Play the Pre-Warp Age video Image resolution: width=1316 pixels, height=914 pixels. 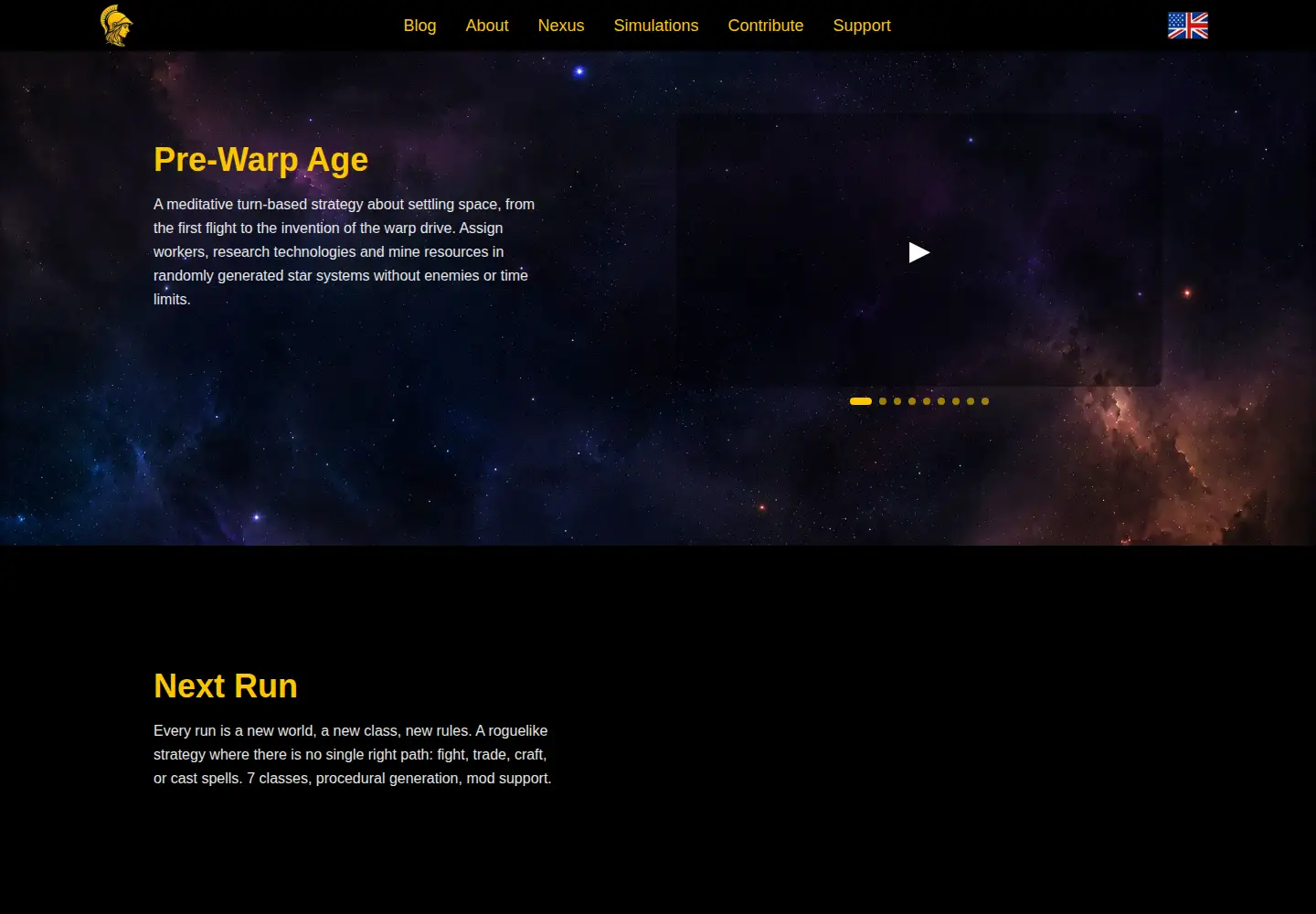click(x=919, y=252)
